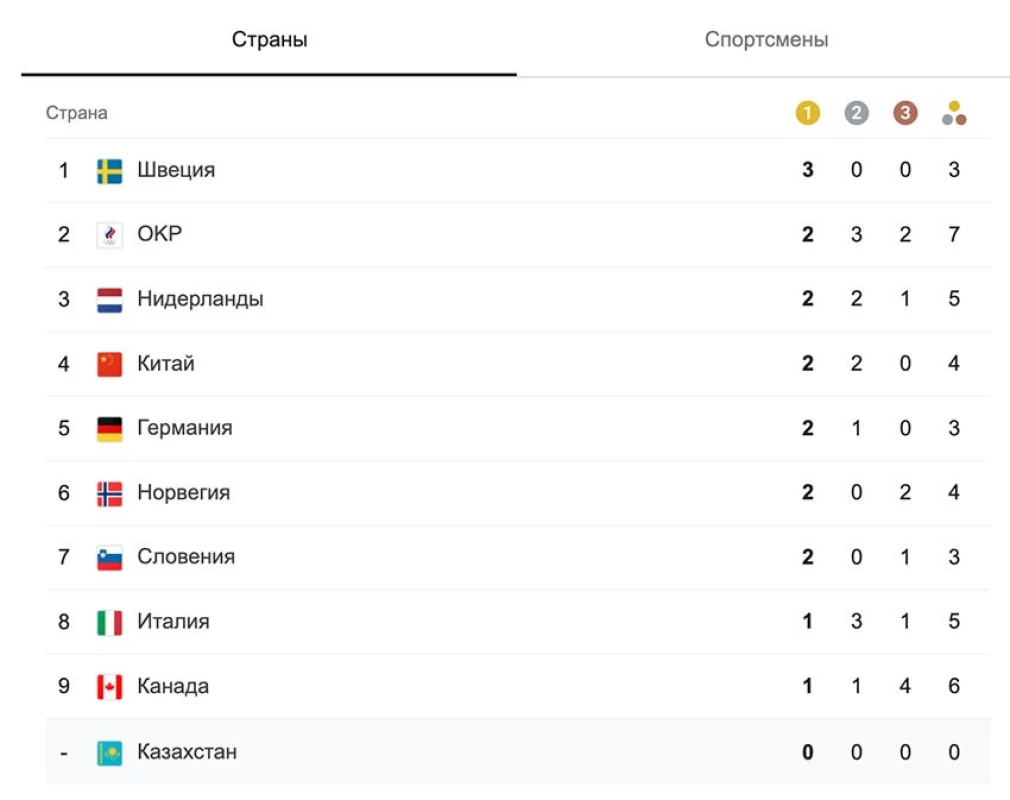Click the Germany flag icon

(110, 429)
